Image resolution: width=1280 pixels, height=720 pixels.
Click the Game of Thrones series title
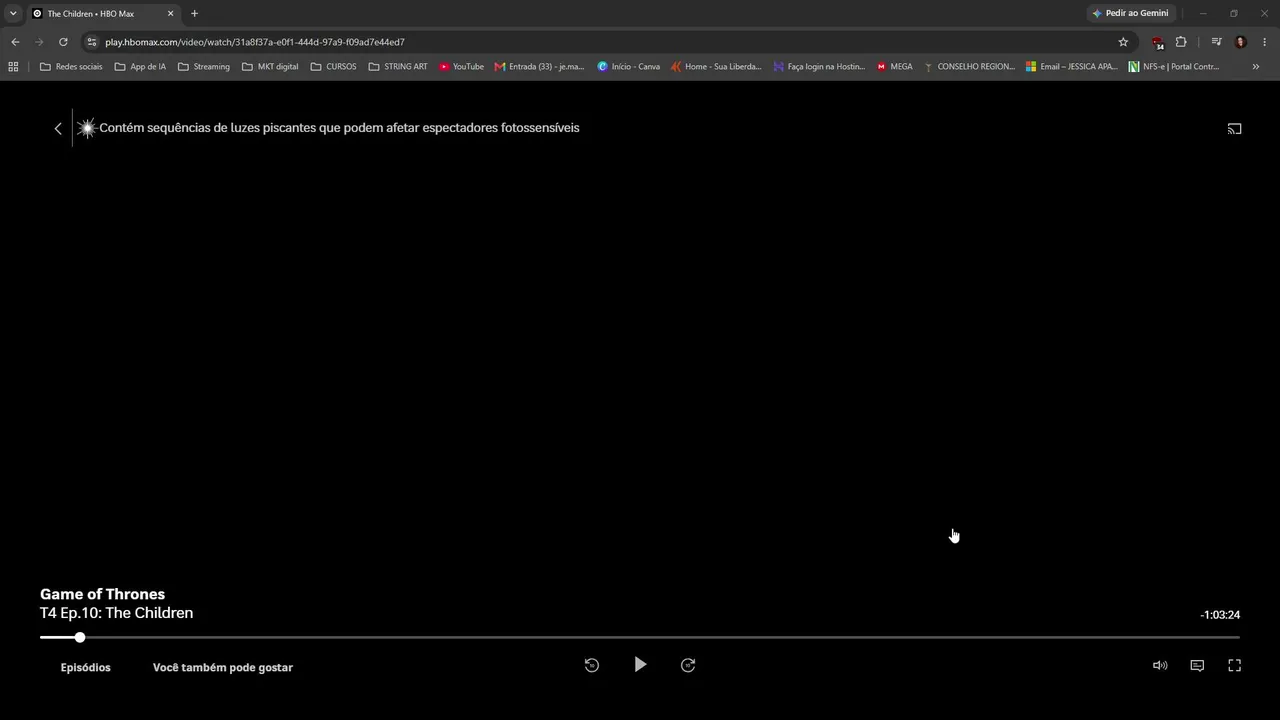pos(102,594)
